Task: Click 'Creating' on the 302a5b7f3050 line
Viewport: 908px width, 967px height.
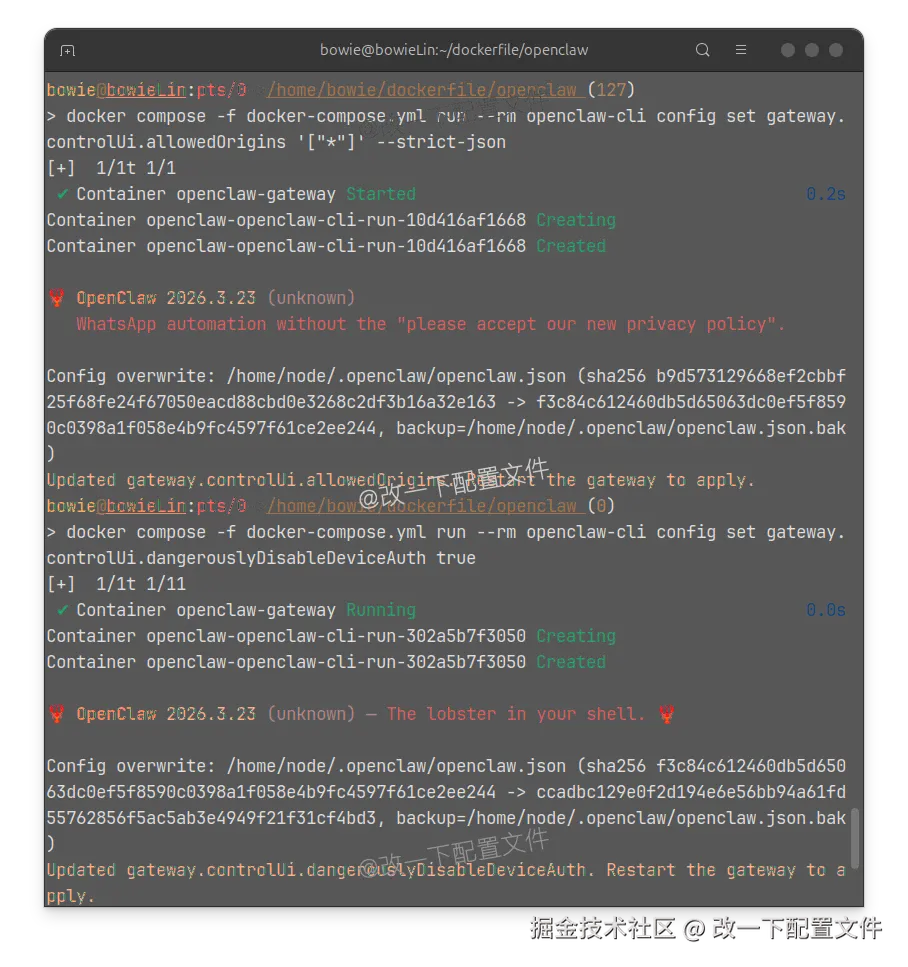Action: point(576,636)
